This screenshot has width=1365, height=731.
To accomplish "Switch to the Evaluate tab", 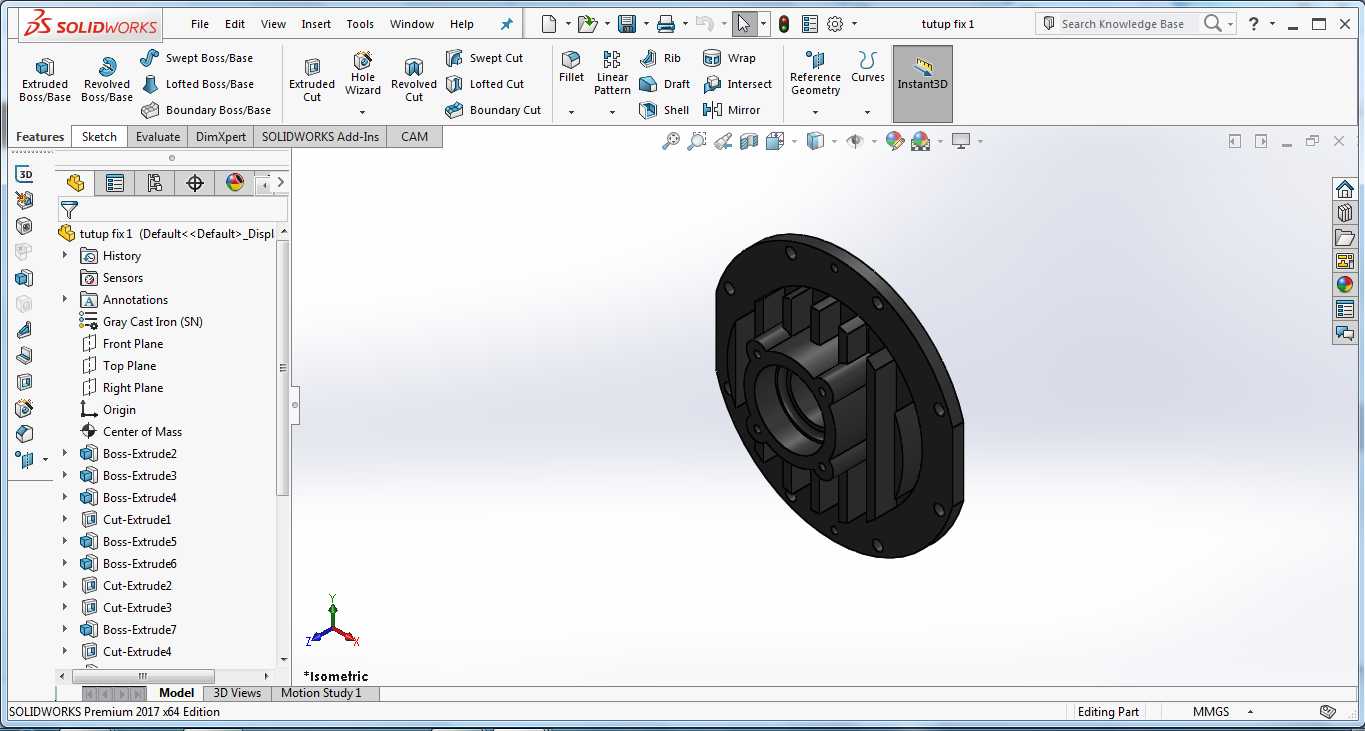I will (x=158, y=137).
